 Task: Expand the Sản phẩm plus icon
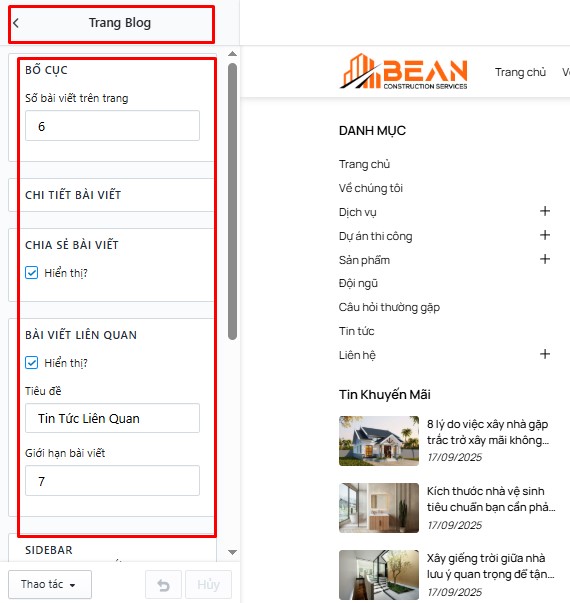545,259
